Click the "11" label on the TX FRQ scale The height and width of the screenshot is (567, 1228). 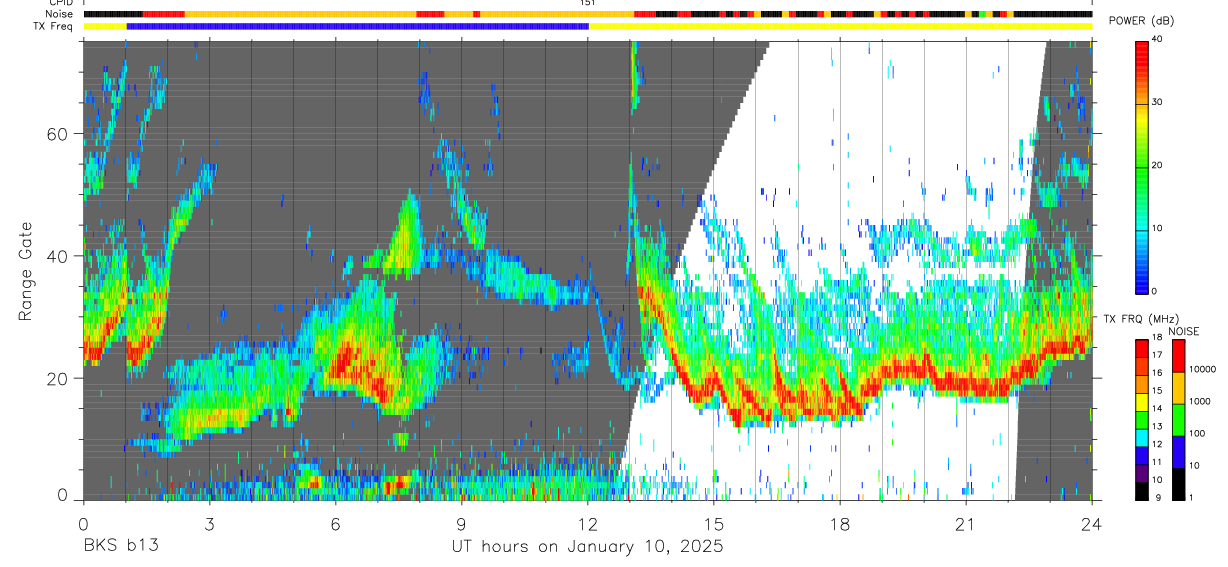[x=1156, y=463]
